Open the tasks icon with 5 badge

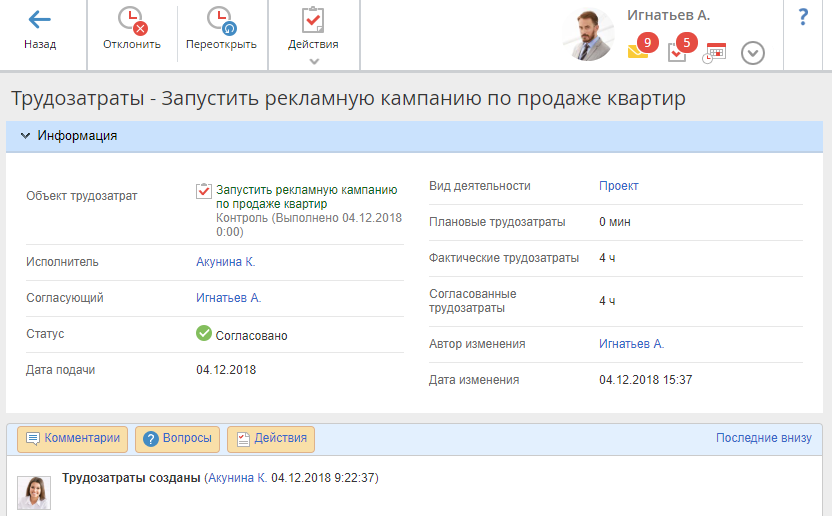678,51
